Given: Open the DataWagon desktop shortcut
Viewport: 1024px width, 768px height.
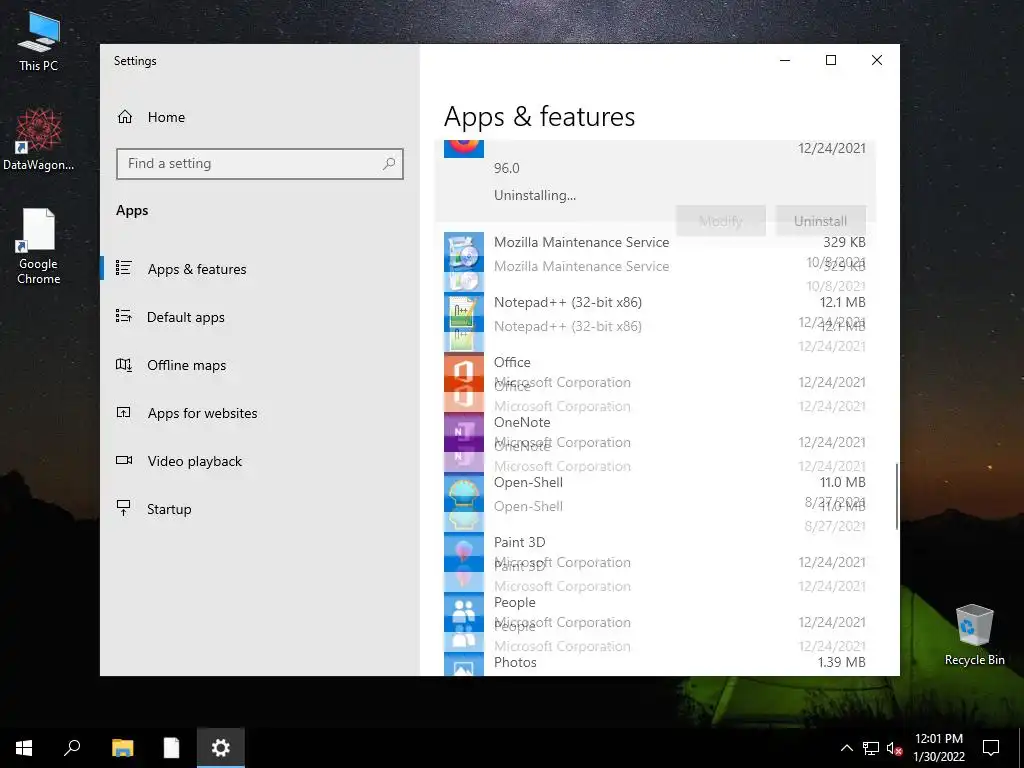Looking at the screenshot, I should click(x=39, y=139).
